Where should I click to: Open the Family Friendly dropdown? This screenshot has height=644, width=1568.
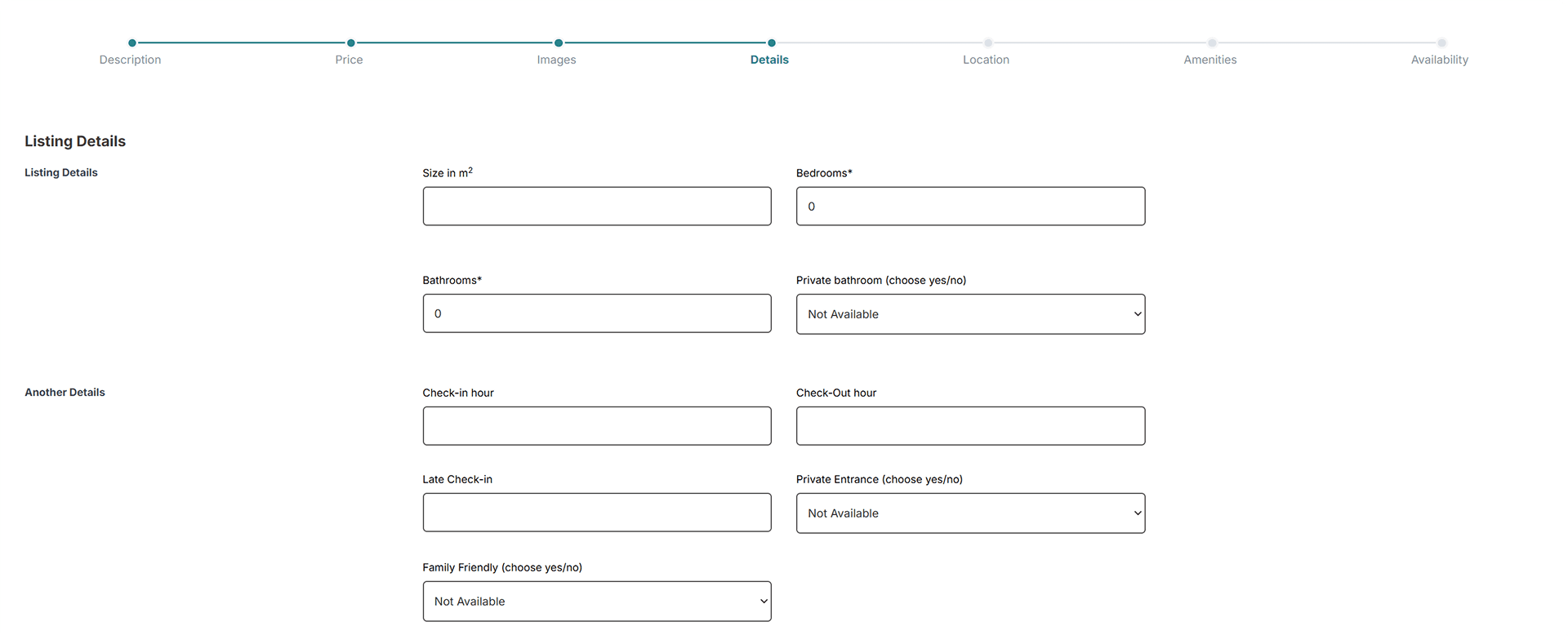click(596, 602)
